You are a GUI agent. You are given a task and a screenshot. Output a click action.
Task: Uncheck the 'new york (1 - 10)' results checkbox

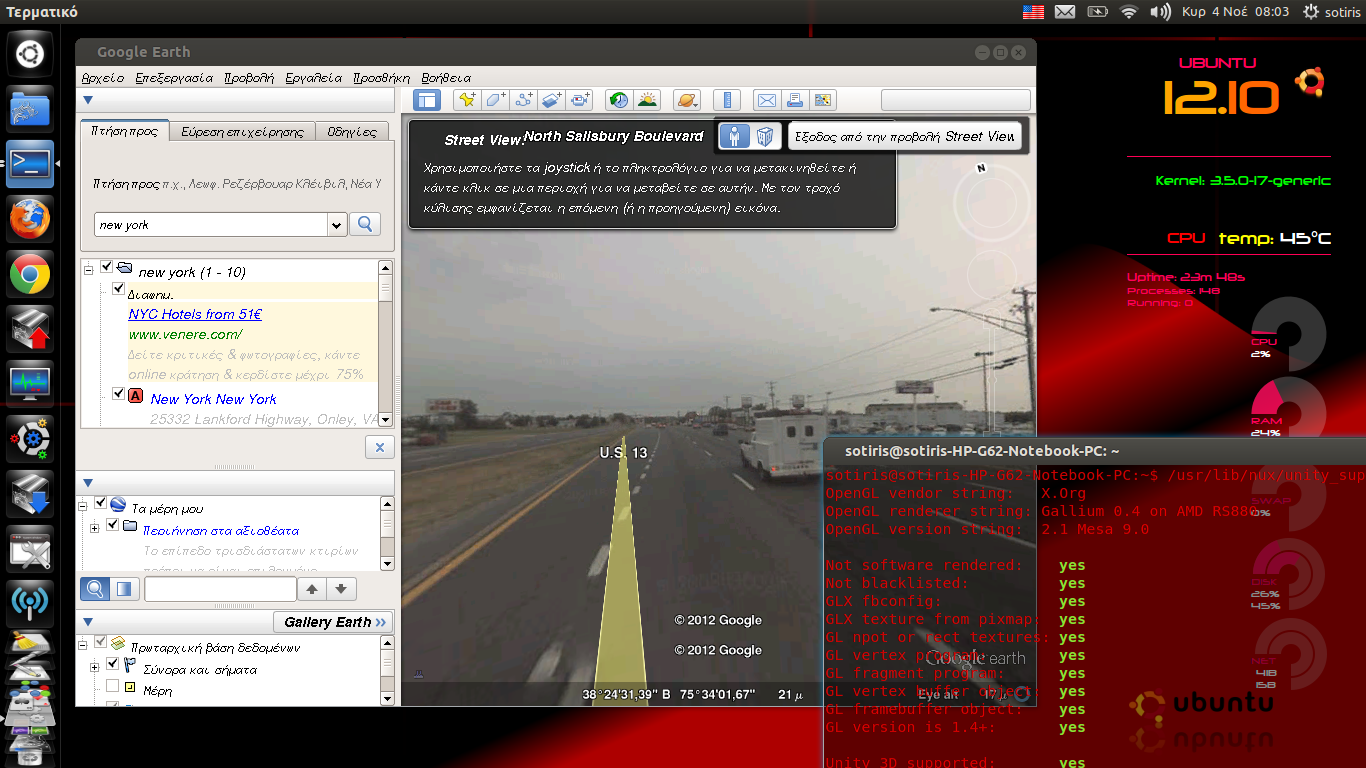[x=107, y=267]
